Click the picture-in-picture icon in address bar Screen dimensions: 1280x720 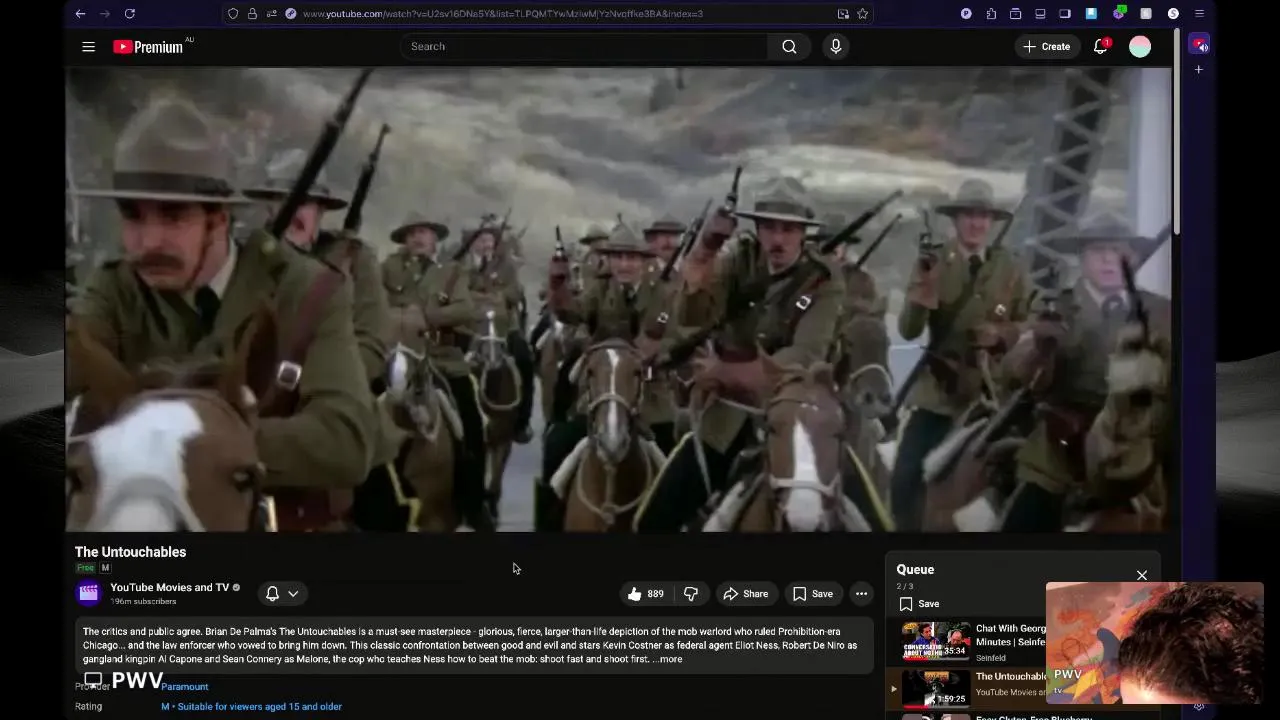point(843,14)
